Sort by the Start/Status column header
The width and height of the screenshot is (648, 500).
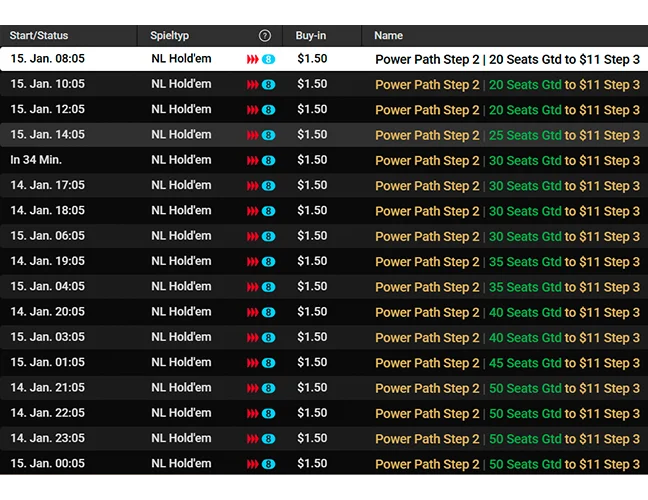point(40,36)
